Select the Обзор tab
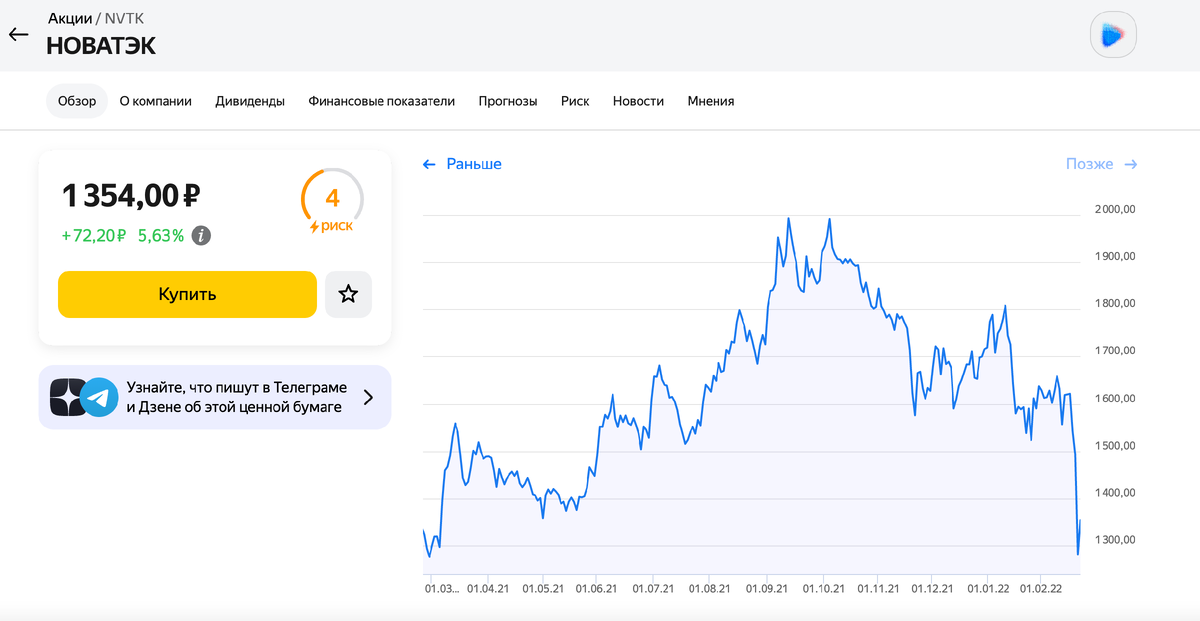Viewport: 1200px width, 621px height. click(x=77, y=101)
